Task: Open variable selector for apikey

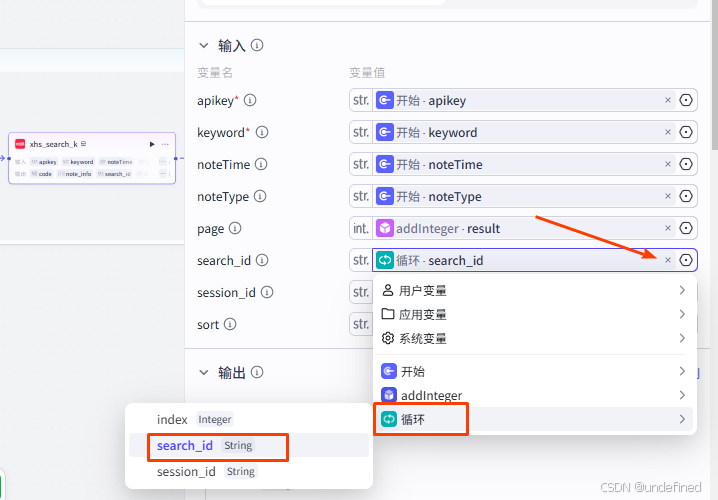Action: point(685,100)
